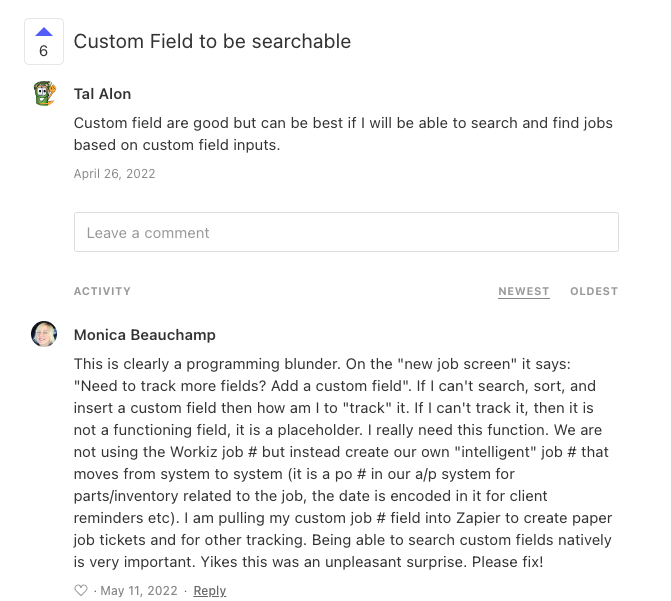Click the April 26, 2022 post date
This screenshot has height=601, width=671.
[x=114, y=173]
